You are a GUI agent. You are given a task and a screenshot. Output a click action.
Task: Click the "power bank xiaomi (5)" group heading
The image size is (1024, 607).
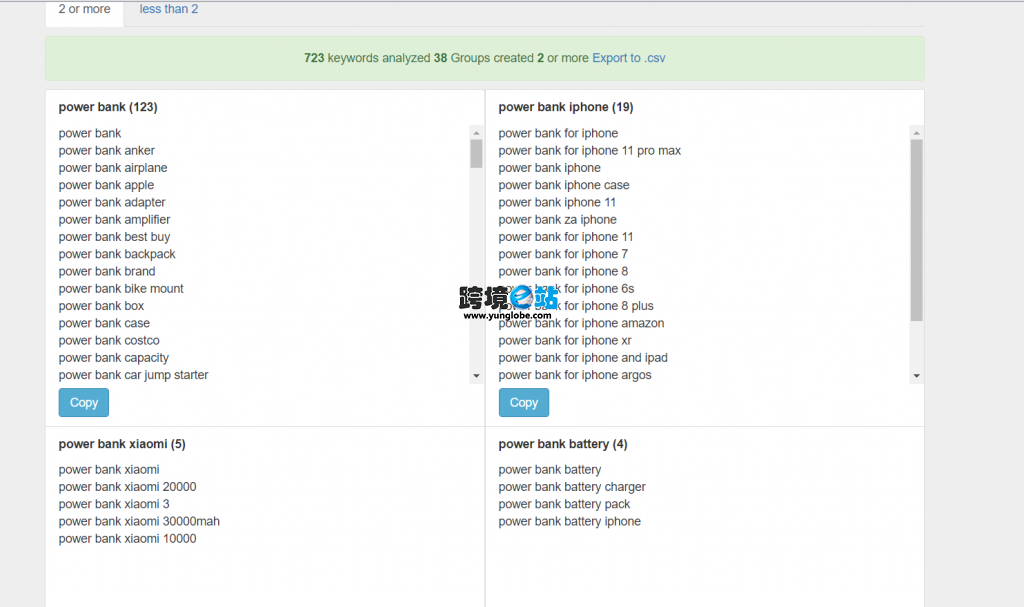click(x=122, y=444)
